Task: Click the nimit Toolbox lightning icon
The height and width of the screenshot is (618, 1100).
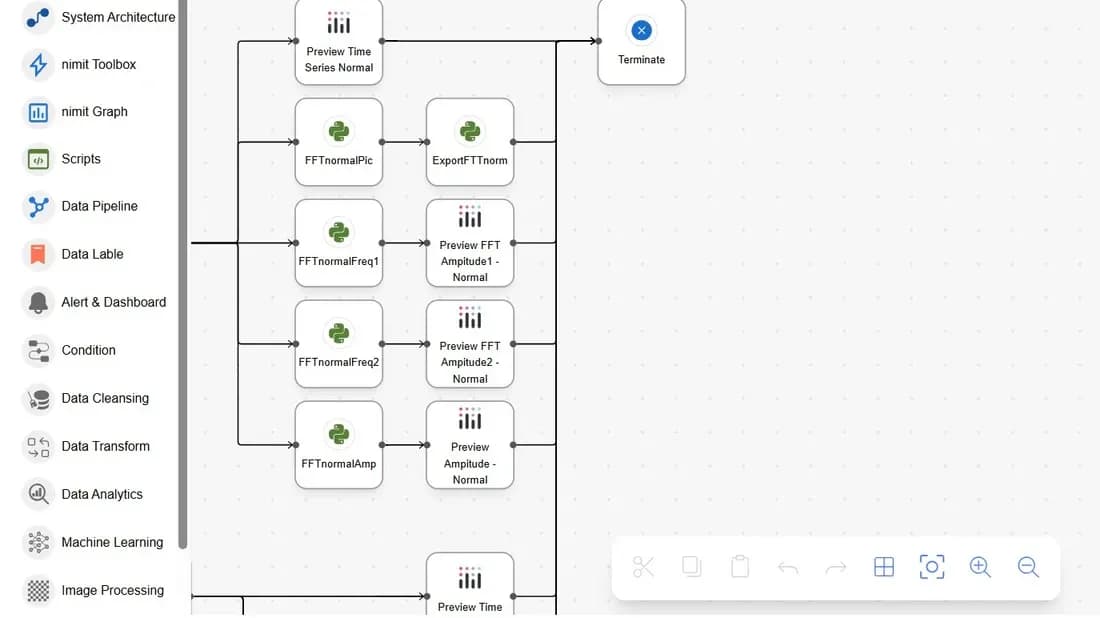Action: click(x=38, y=65)
